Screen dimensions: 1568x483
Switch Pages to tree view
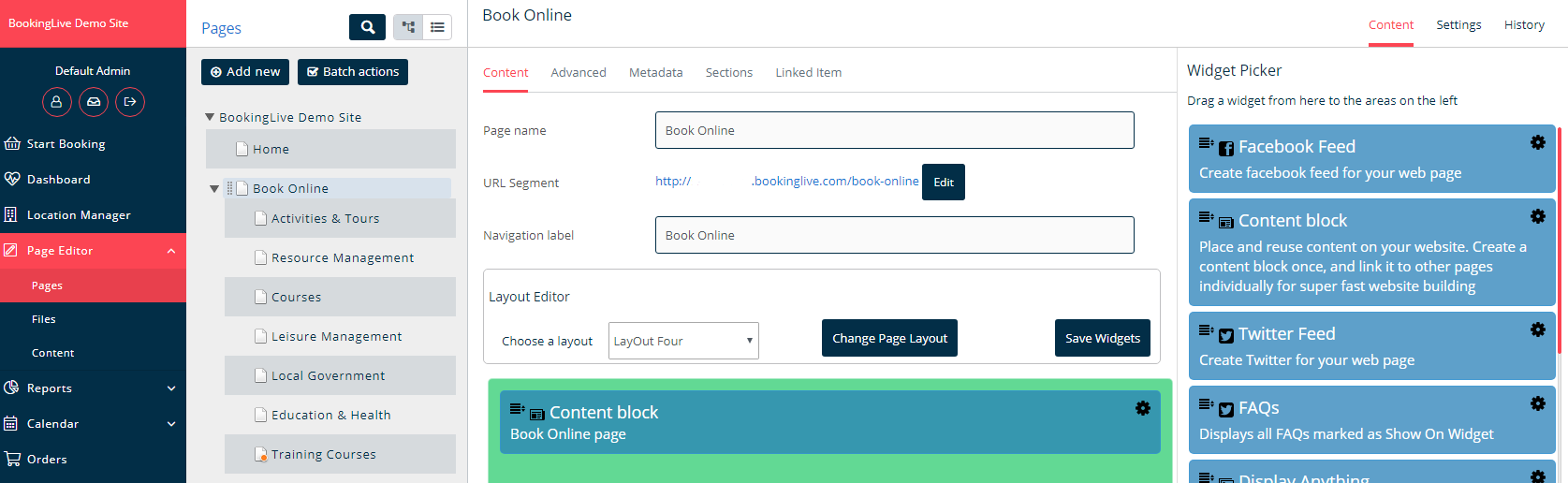point(408,27)
